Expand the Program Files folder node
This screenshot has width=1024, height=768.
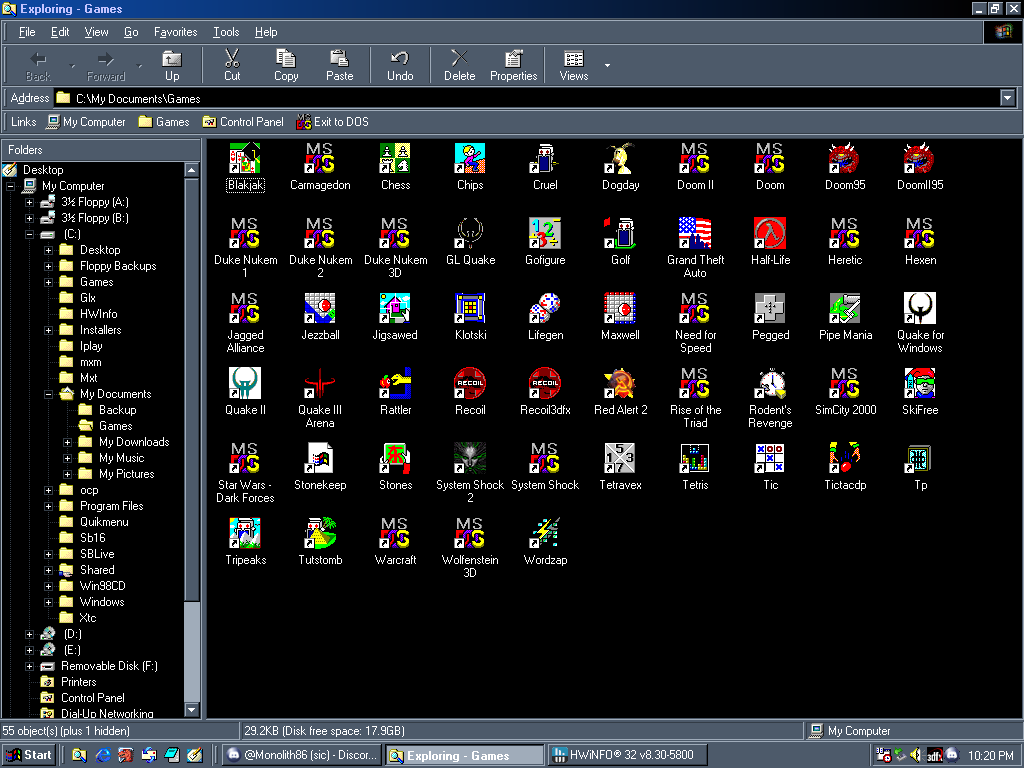point(48,506)
